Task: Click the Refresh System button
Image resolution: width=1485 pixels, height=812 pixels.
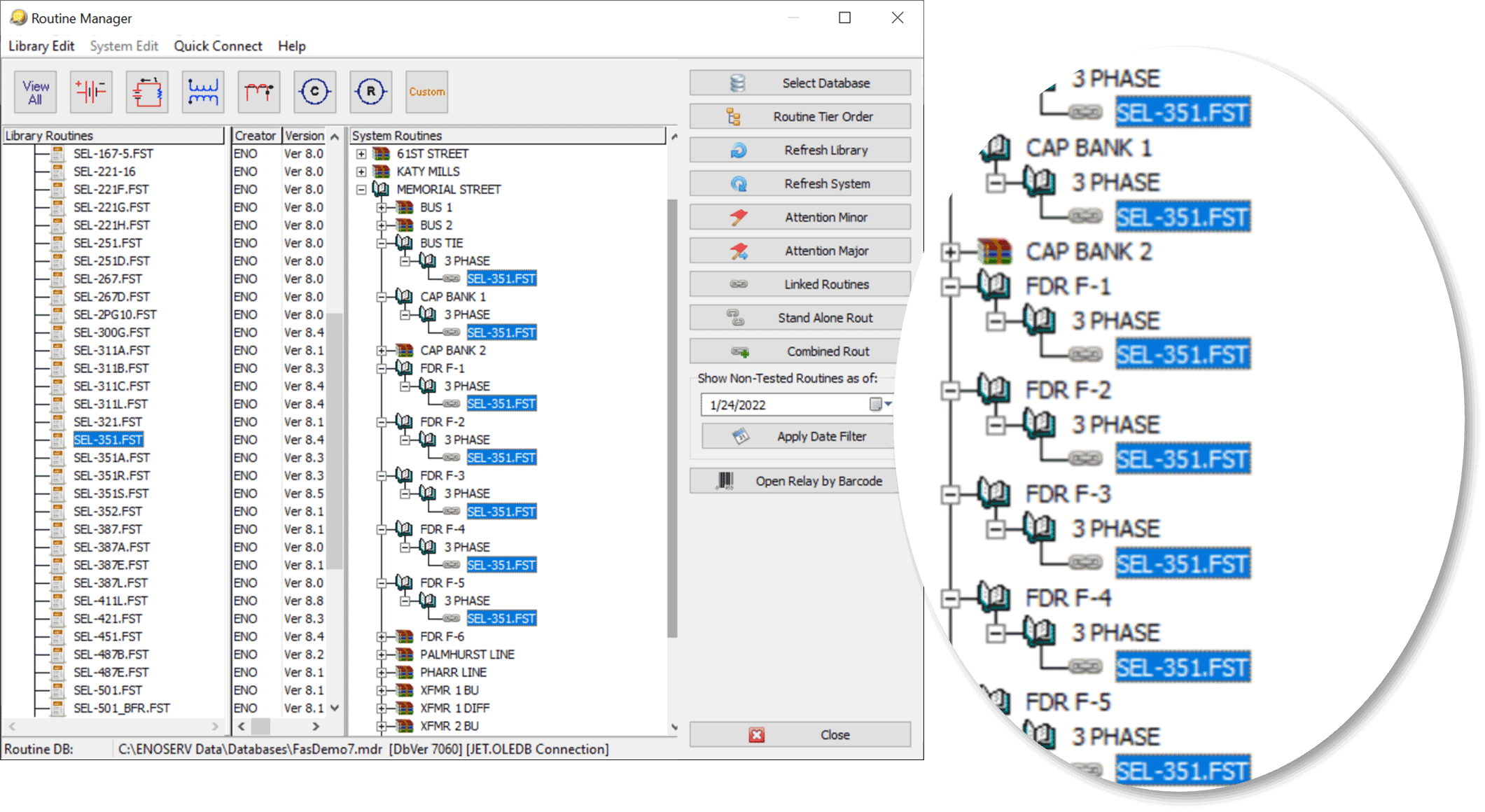Action: (800, 184)
